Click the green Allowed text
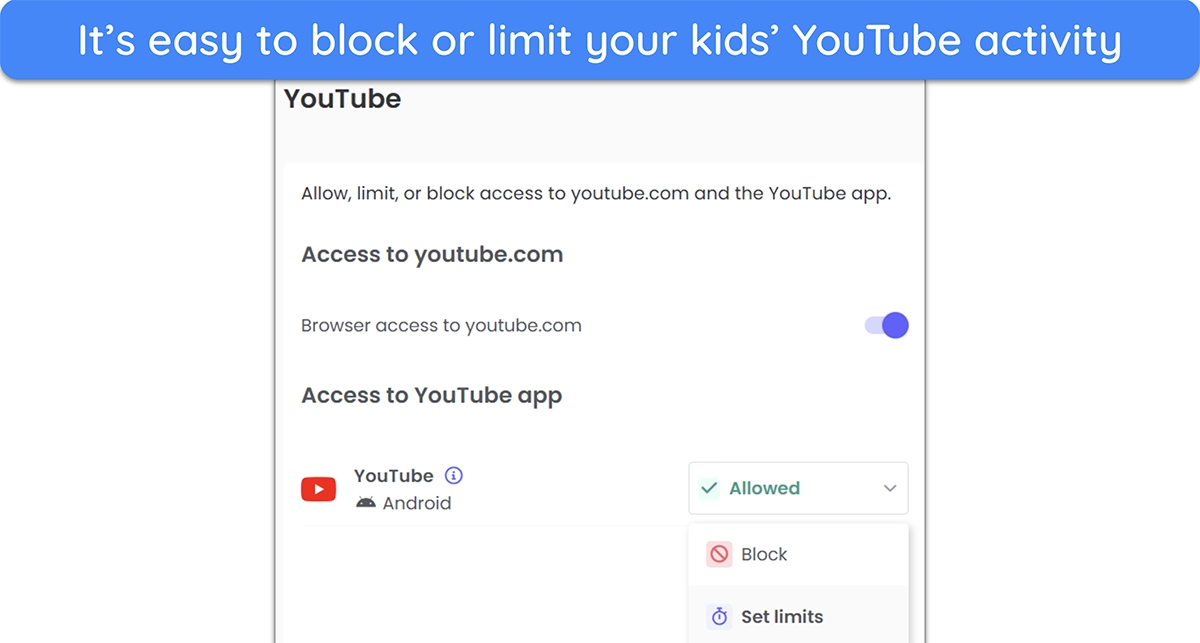This screenshot has height=643, width=1200. coord(764,488)
